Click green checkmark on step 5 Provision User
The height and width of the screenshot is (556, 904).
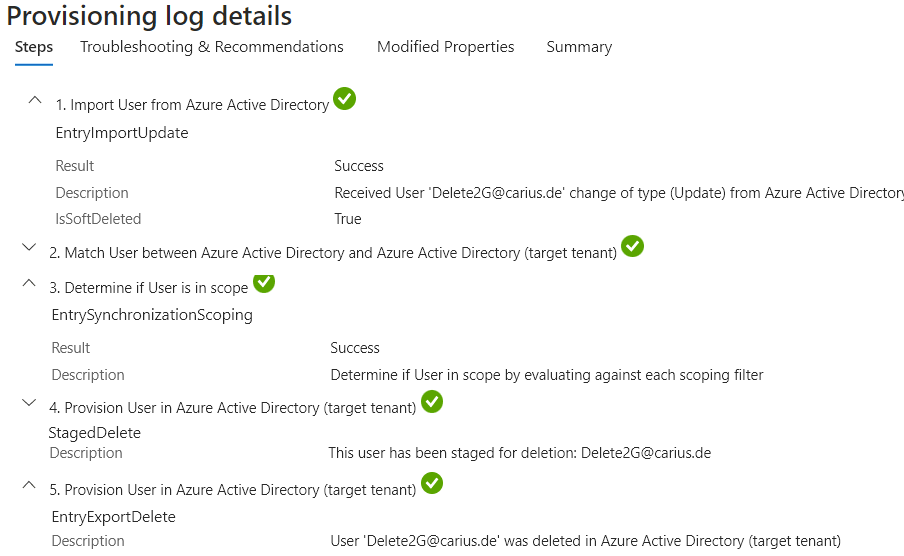(x=432, y=483)
